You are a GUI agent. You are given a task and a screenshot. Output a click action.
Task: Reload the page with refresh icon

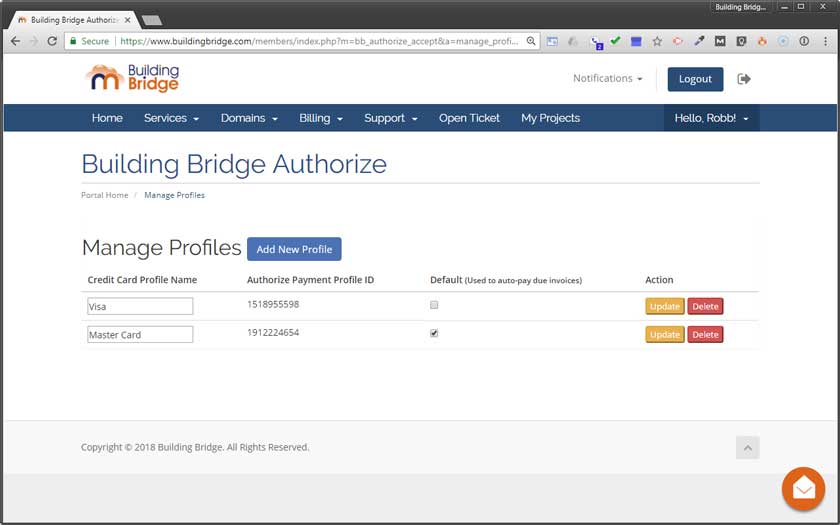click(x=52, y=41)
